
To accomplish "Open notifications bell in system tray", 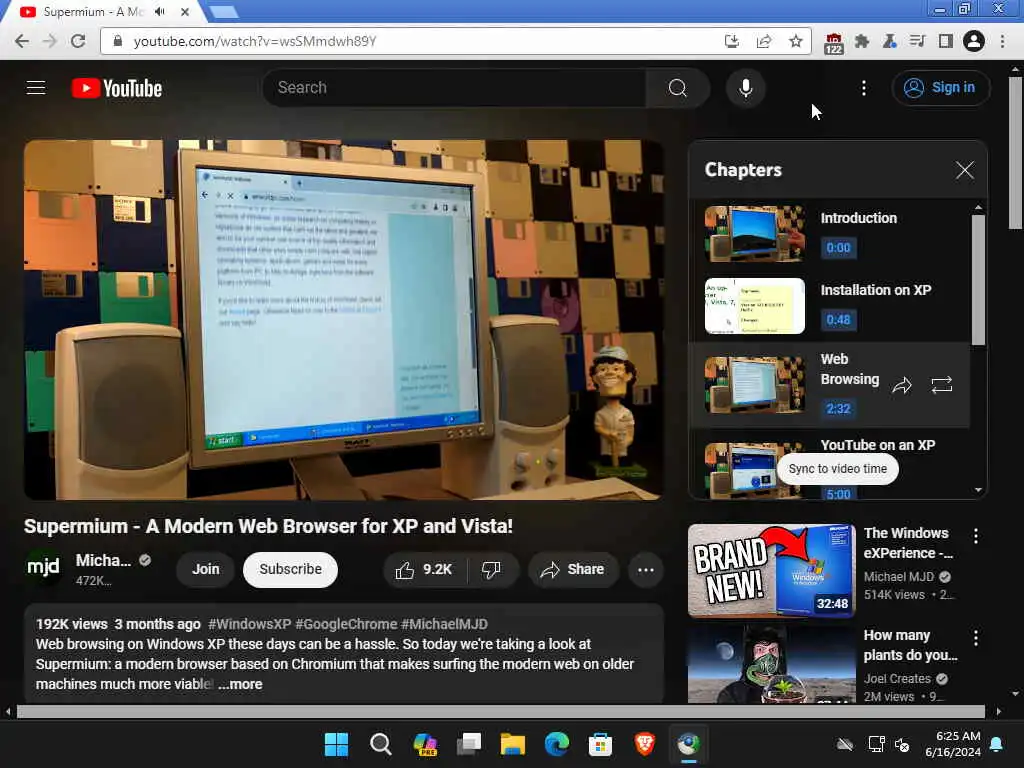I will click(996, 744).
